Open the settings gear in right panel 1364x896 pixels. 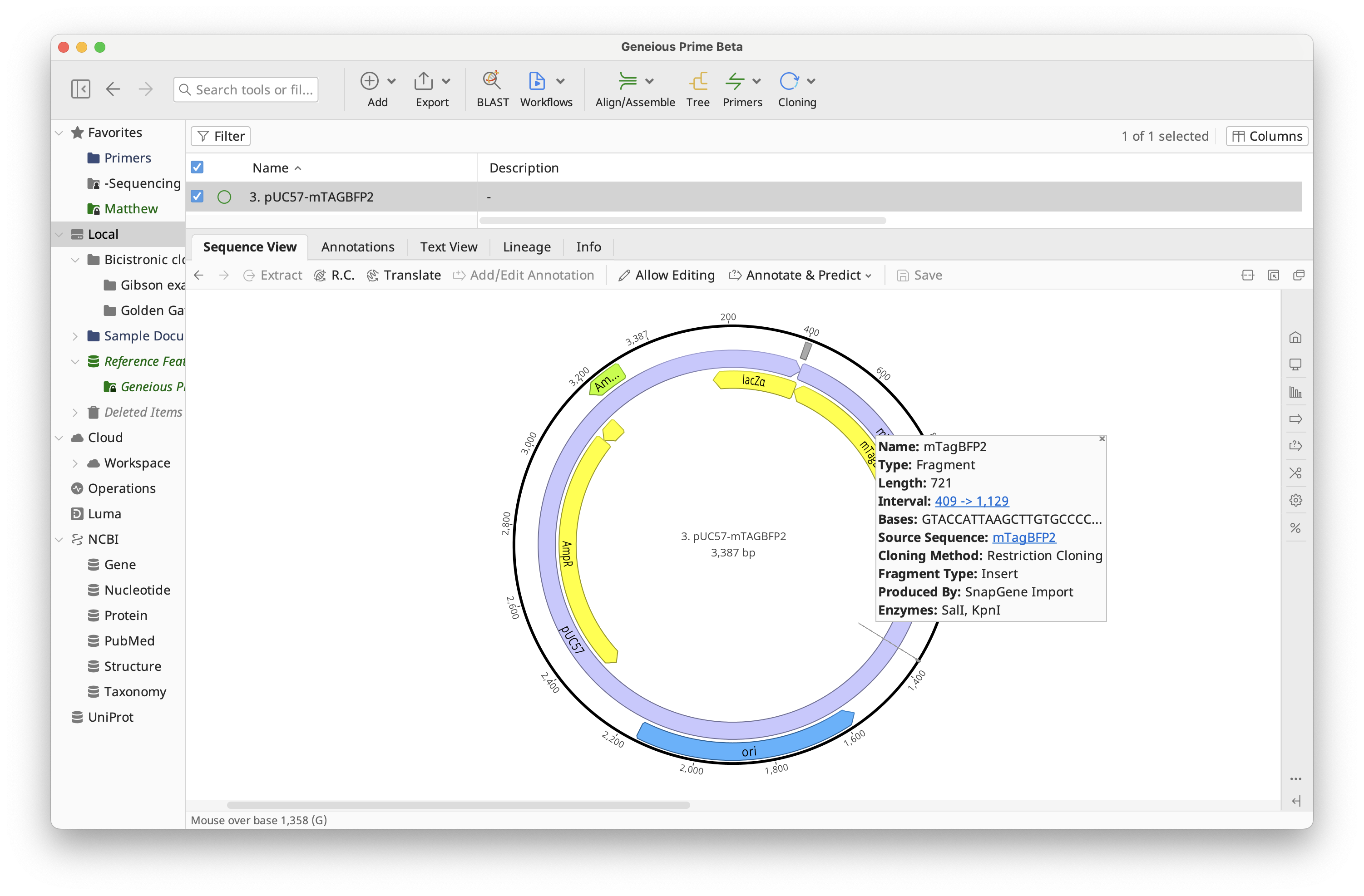[x=1295, y=500]
